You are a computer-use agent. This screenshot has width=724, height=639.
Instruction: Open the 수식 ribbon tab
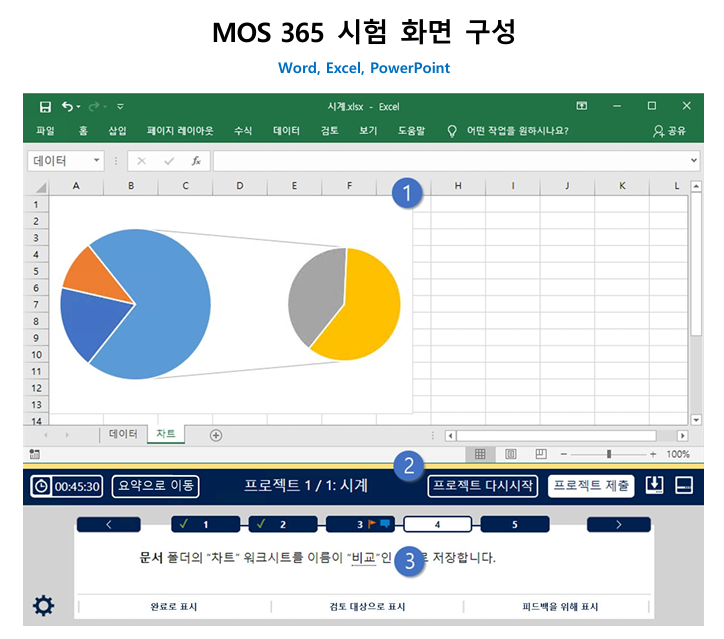(243, 131)
